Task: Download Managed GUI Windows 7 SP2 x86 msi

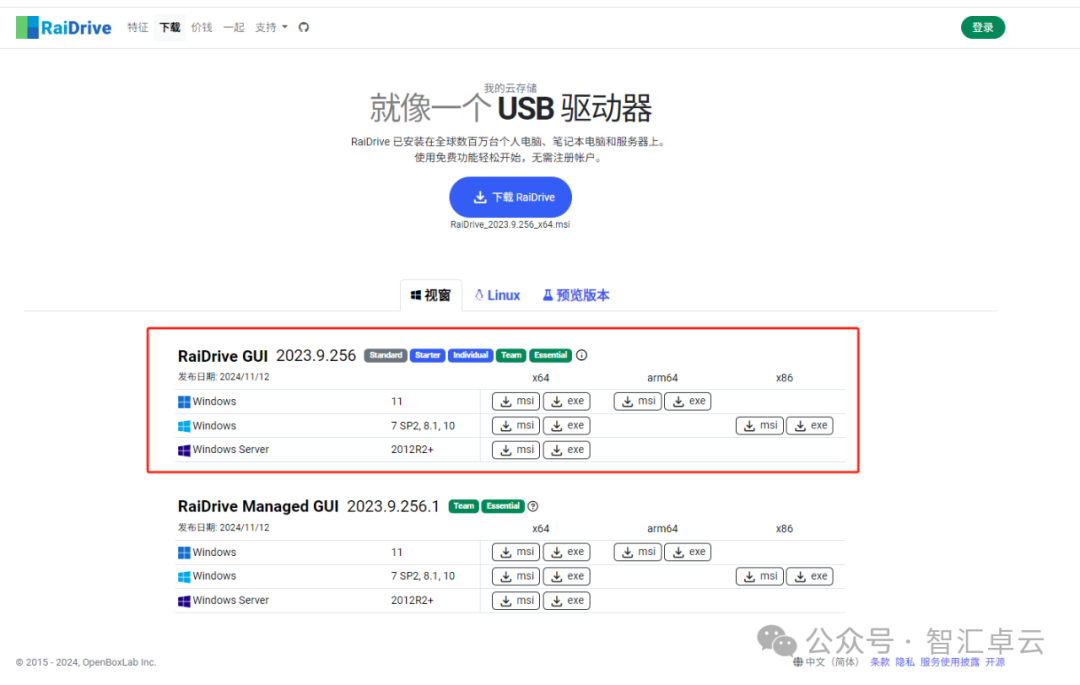Action: coord(760,576)
